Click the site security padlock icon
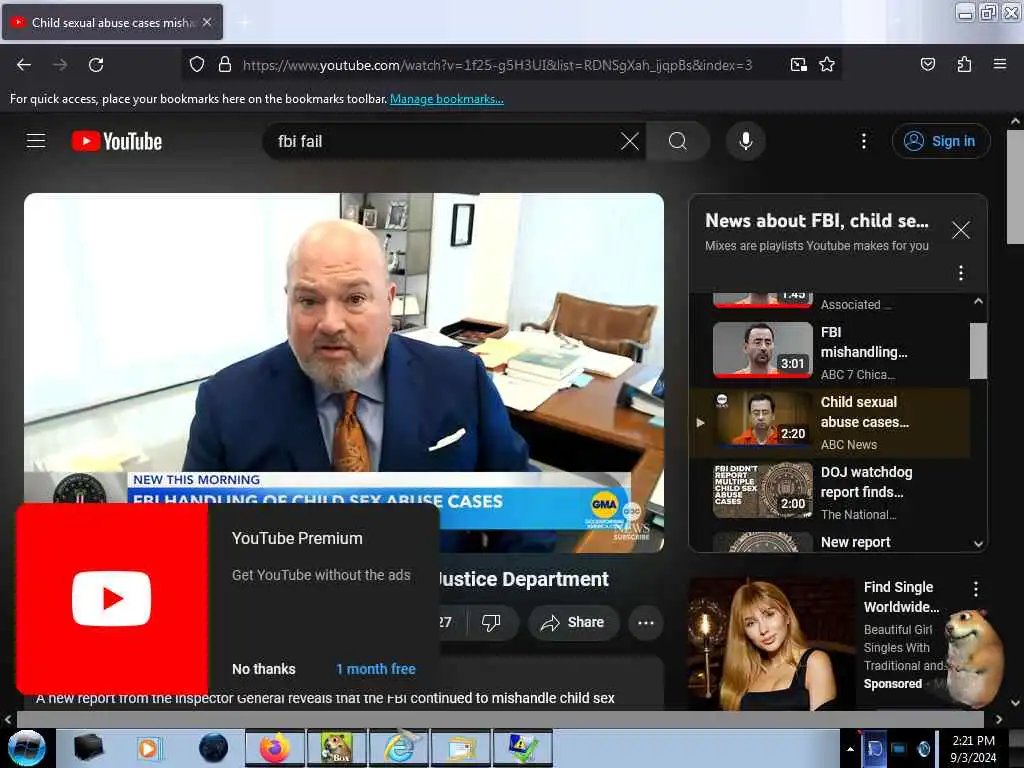Viewport: 1024px width, 768px height. pos(225,65)
